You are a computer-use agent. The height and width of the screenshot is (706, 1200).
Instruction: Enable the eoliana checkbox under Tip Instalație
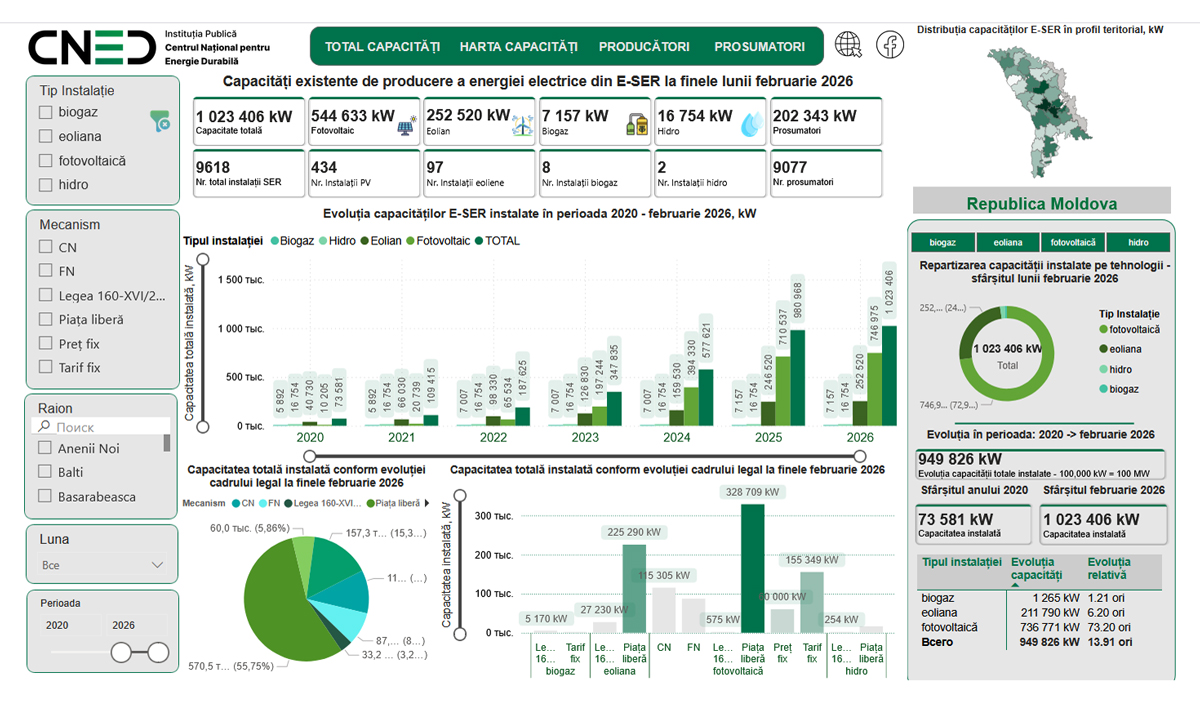[x=46, y=136]
